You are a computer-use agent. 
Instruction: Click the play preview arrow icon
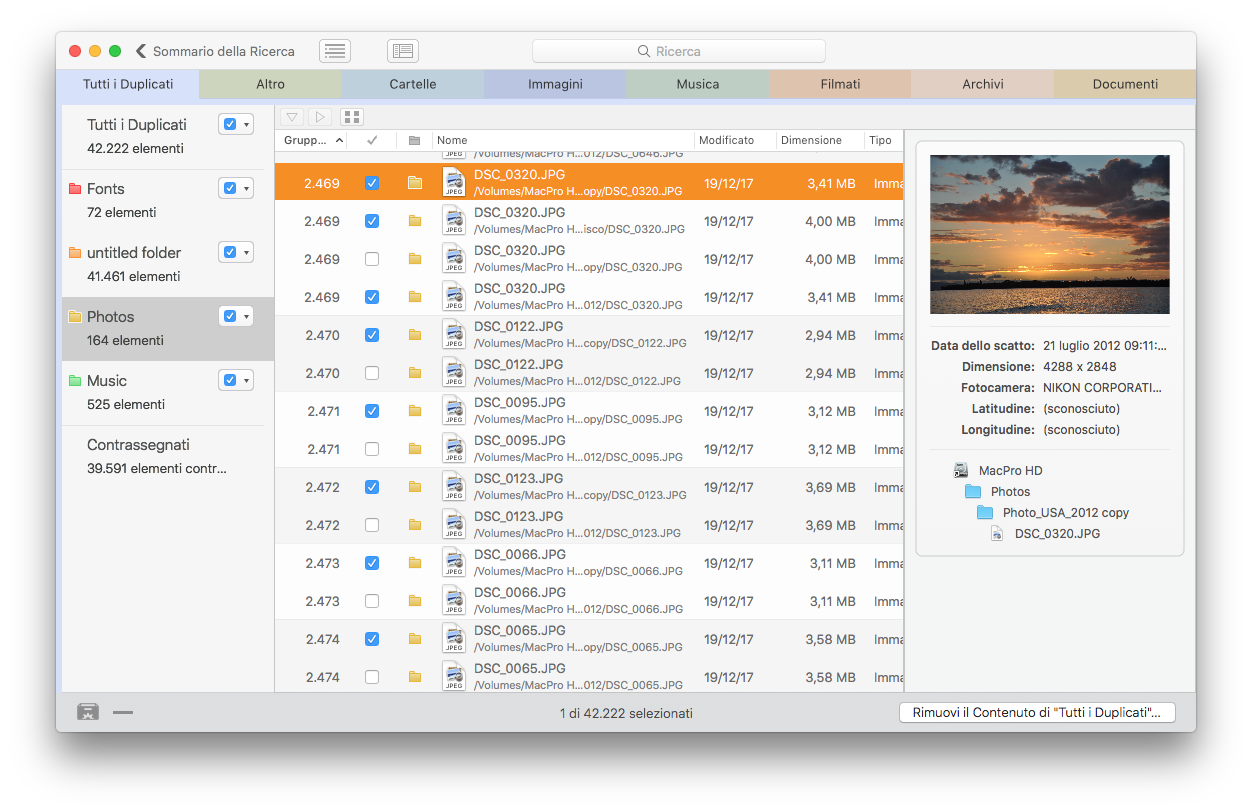pyautogui.click(x=319, y=116)
